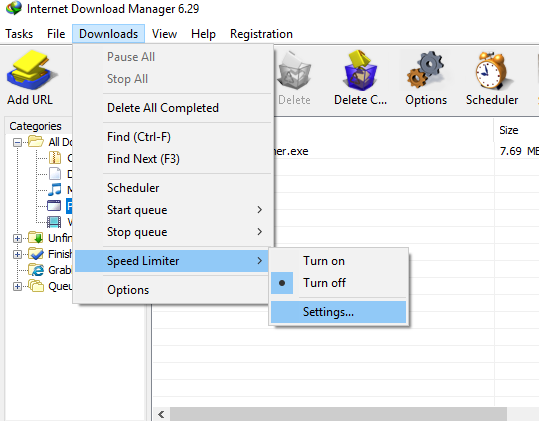
Task: Close the open Downloads menu
Action: tap(108, 34)
